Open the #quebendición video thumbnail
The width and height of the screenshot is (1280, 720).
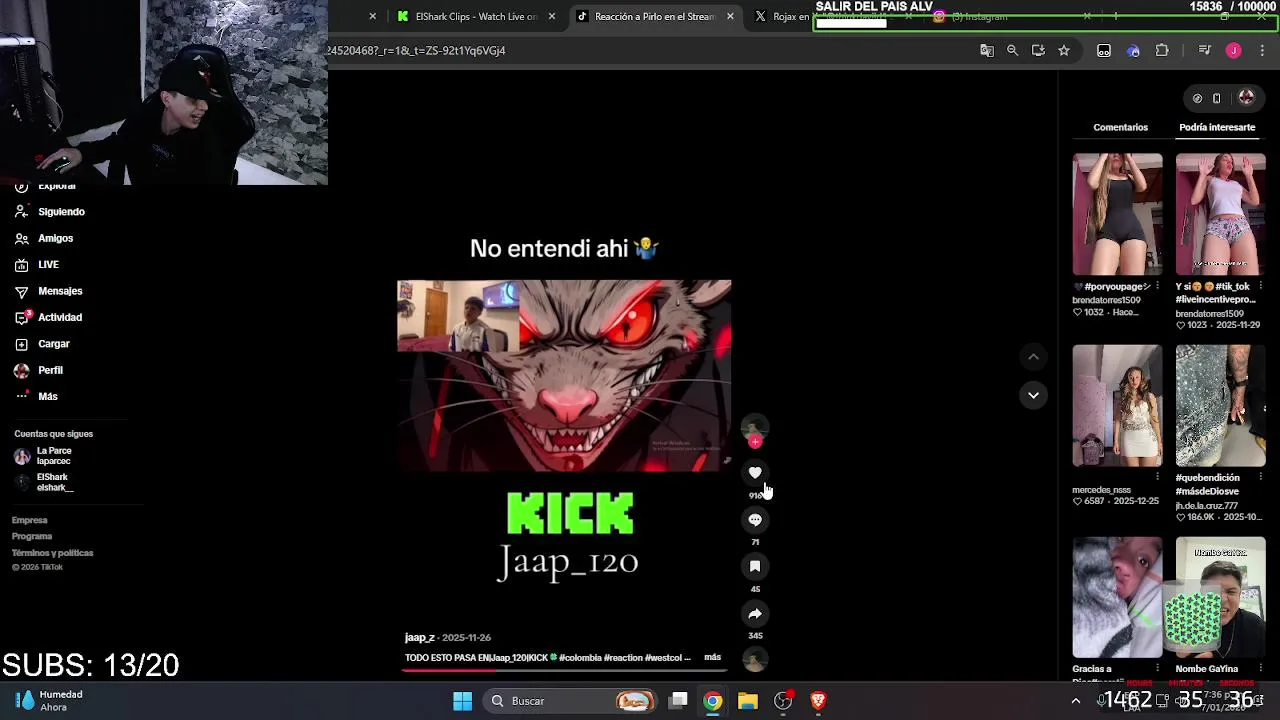coord(1220,406)
